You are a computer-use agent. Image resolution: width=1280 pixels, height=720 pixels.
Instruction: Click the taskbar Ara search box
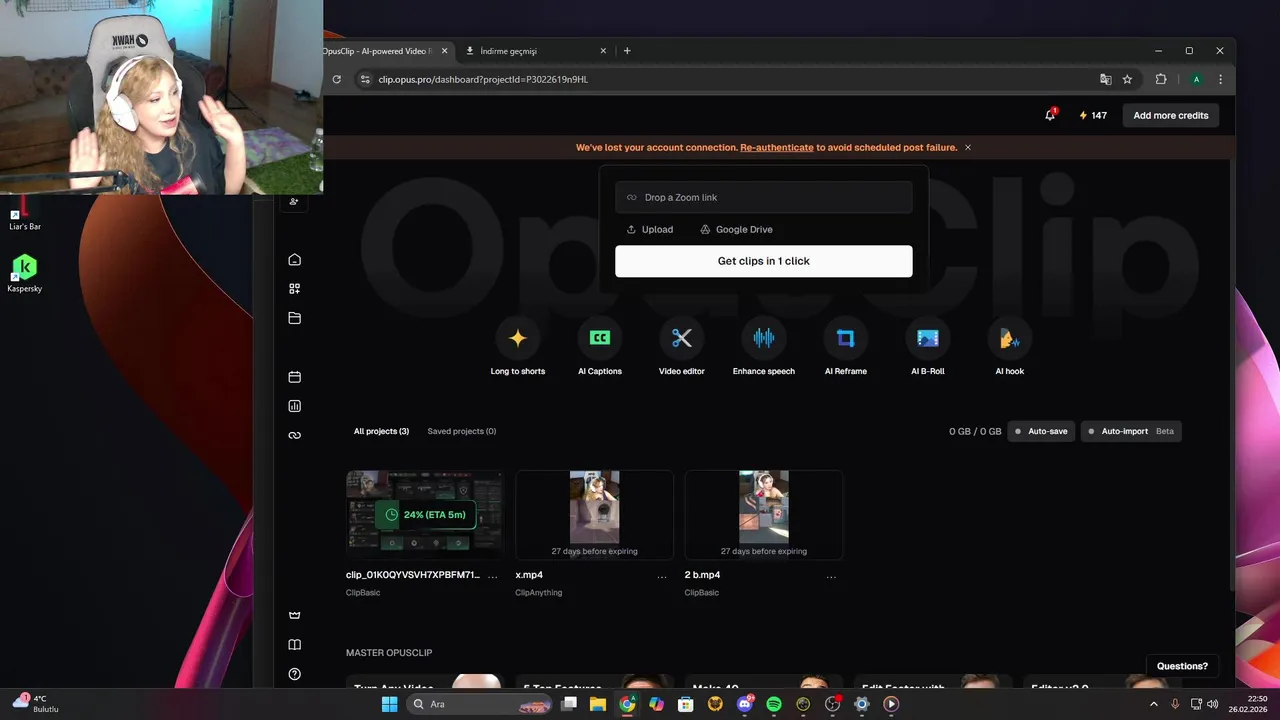(x=480, y=704)
